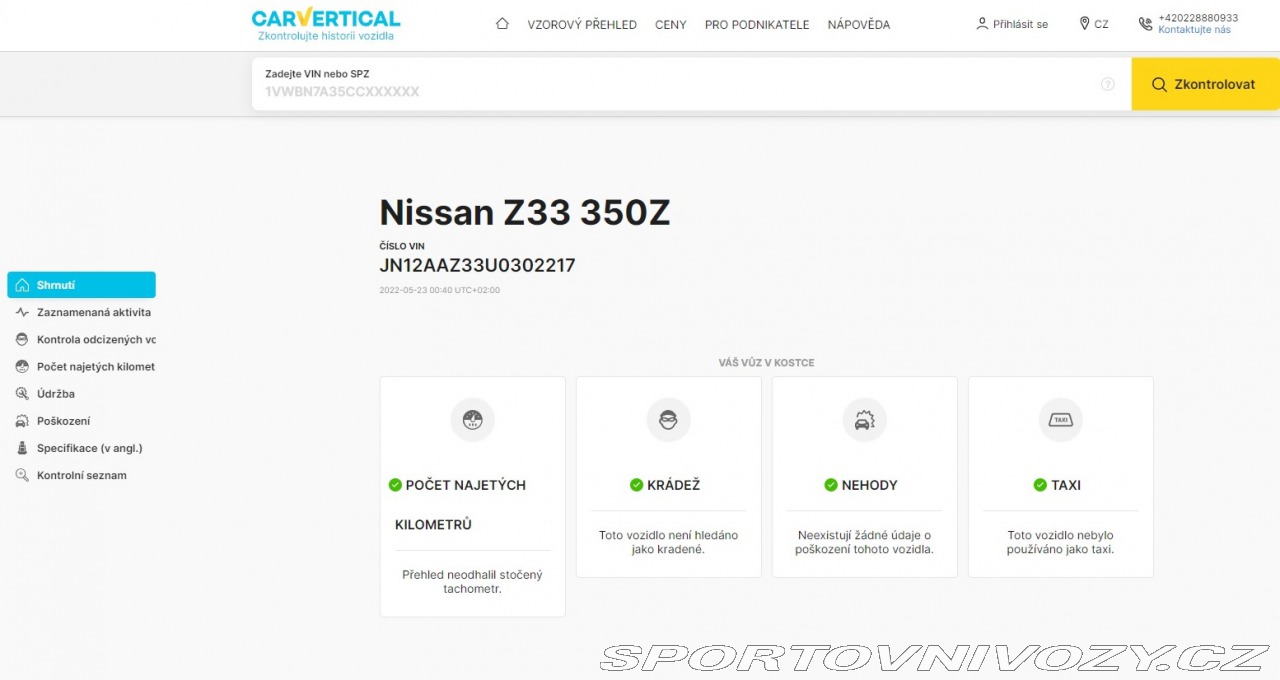1280x680 pixels.
Task: Click the yellow Zkontrolovat button
Action: [x=1205, y=84]
